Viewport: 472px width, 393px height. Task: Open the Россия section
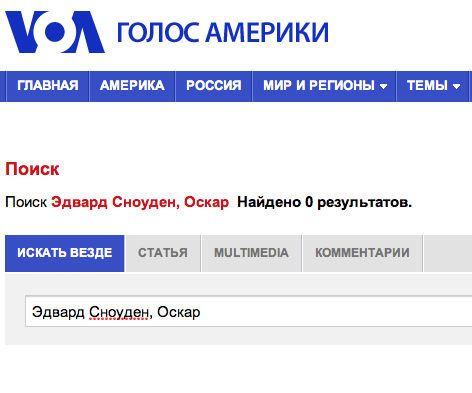(x=214, y=86)
